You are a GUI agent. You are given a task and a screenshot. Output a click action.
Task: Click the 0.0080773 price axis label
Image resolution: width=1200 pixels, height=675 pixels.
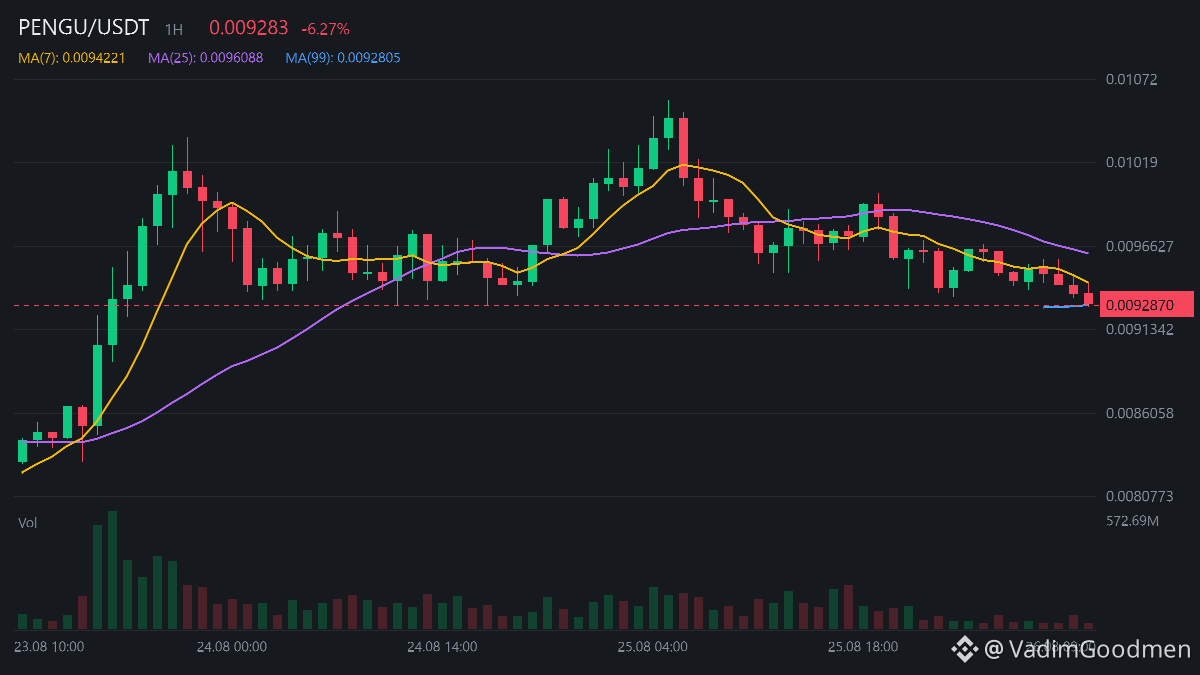pyautogui.click(x=1139, y=496)
